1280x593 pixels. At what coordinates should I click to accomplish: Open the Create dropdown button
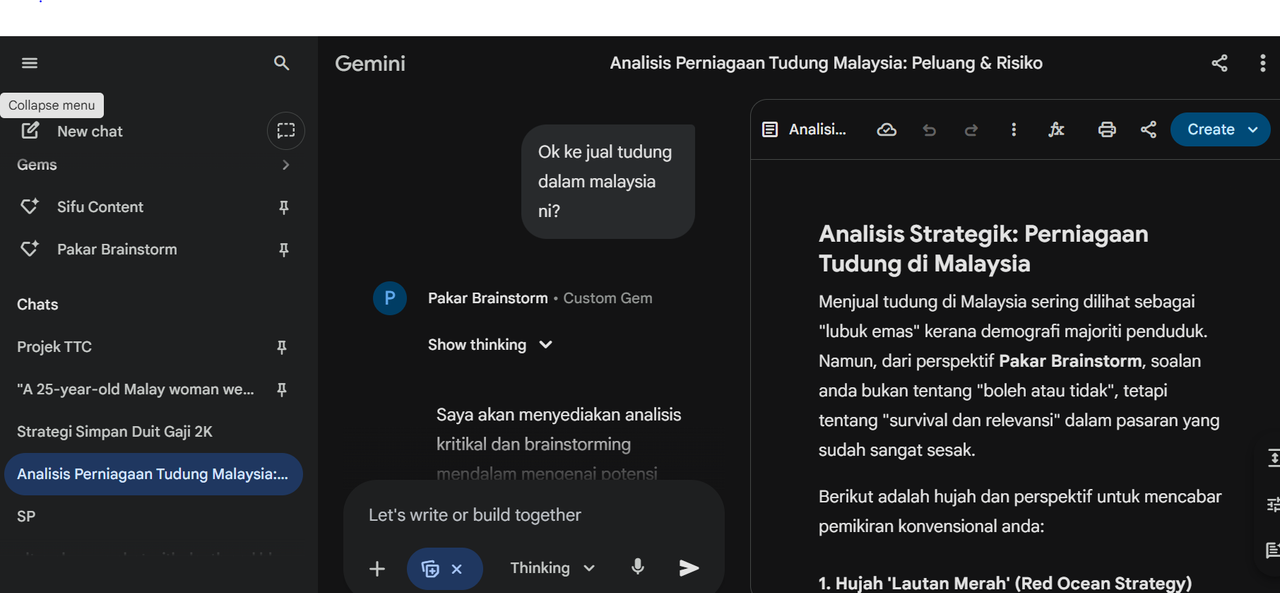pyautogui.click(x=1221, y=130)
